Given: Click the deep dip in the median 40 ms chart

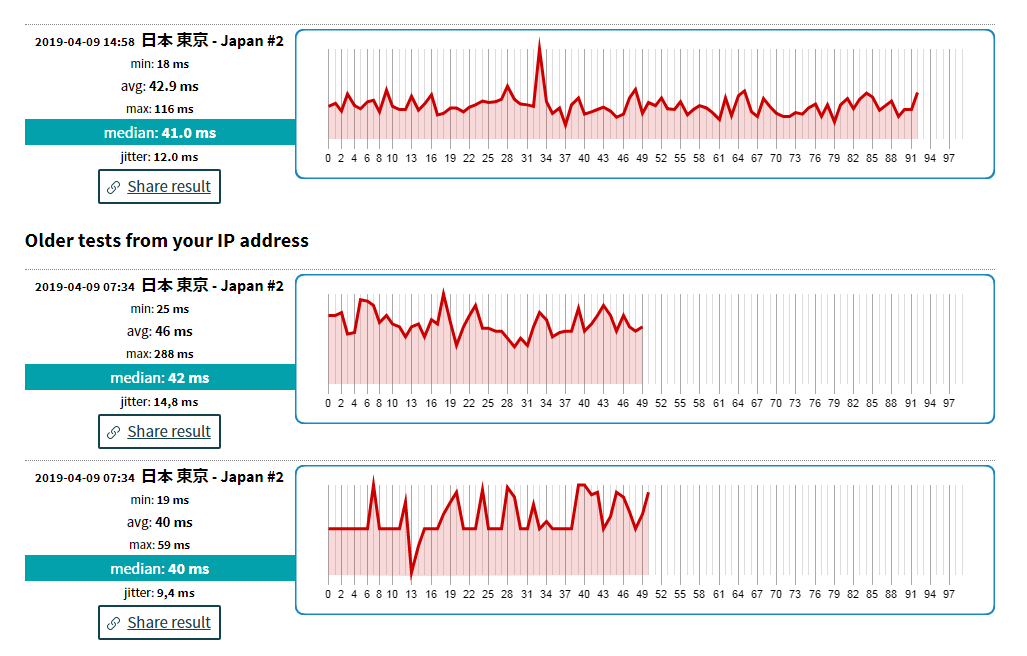Looking at the screenshot, I should [x=411, y=575].
